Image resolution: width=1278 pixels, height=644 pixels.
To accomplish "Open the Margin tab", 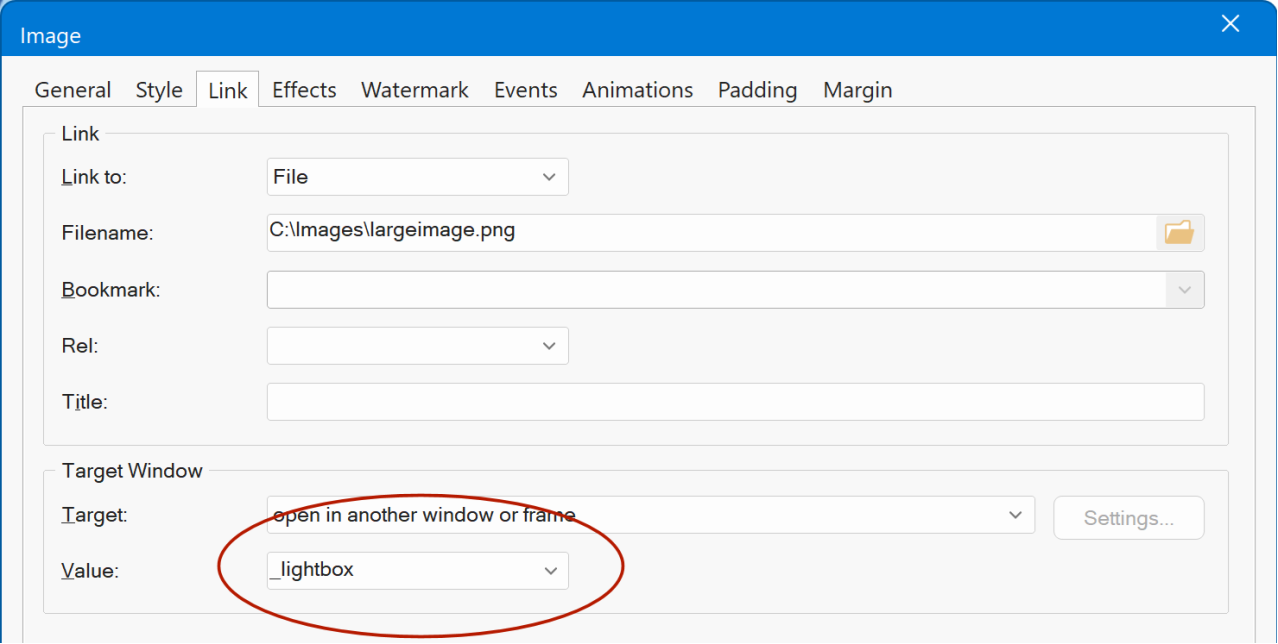I will pos(857,90).
